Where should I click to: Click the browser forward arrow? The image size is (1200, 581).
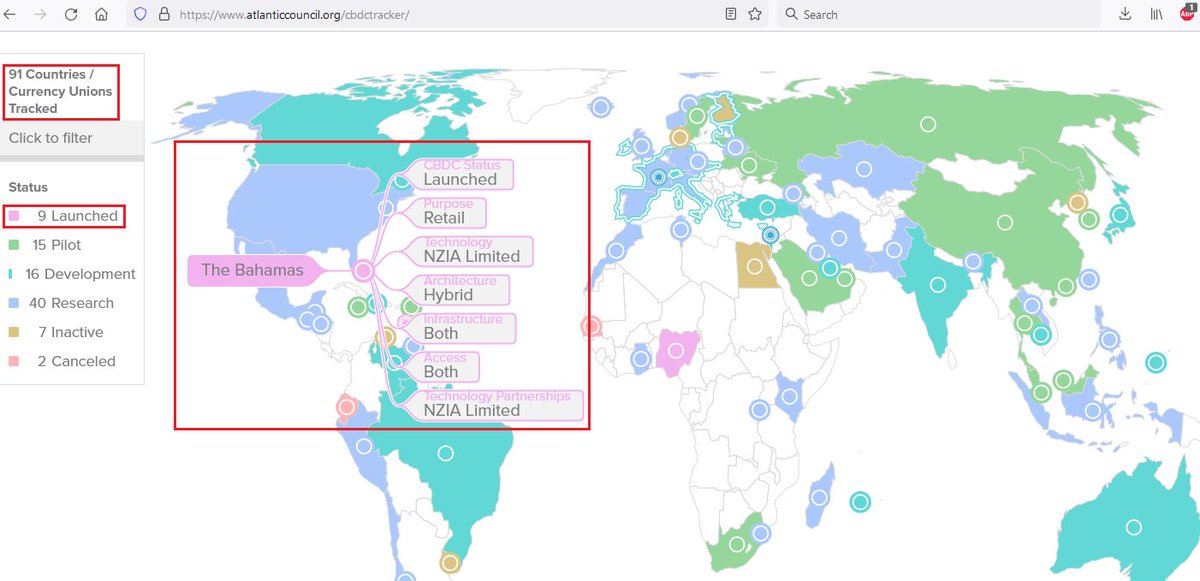[x=41, y=15]
